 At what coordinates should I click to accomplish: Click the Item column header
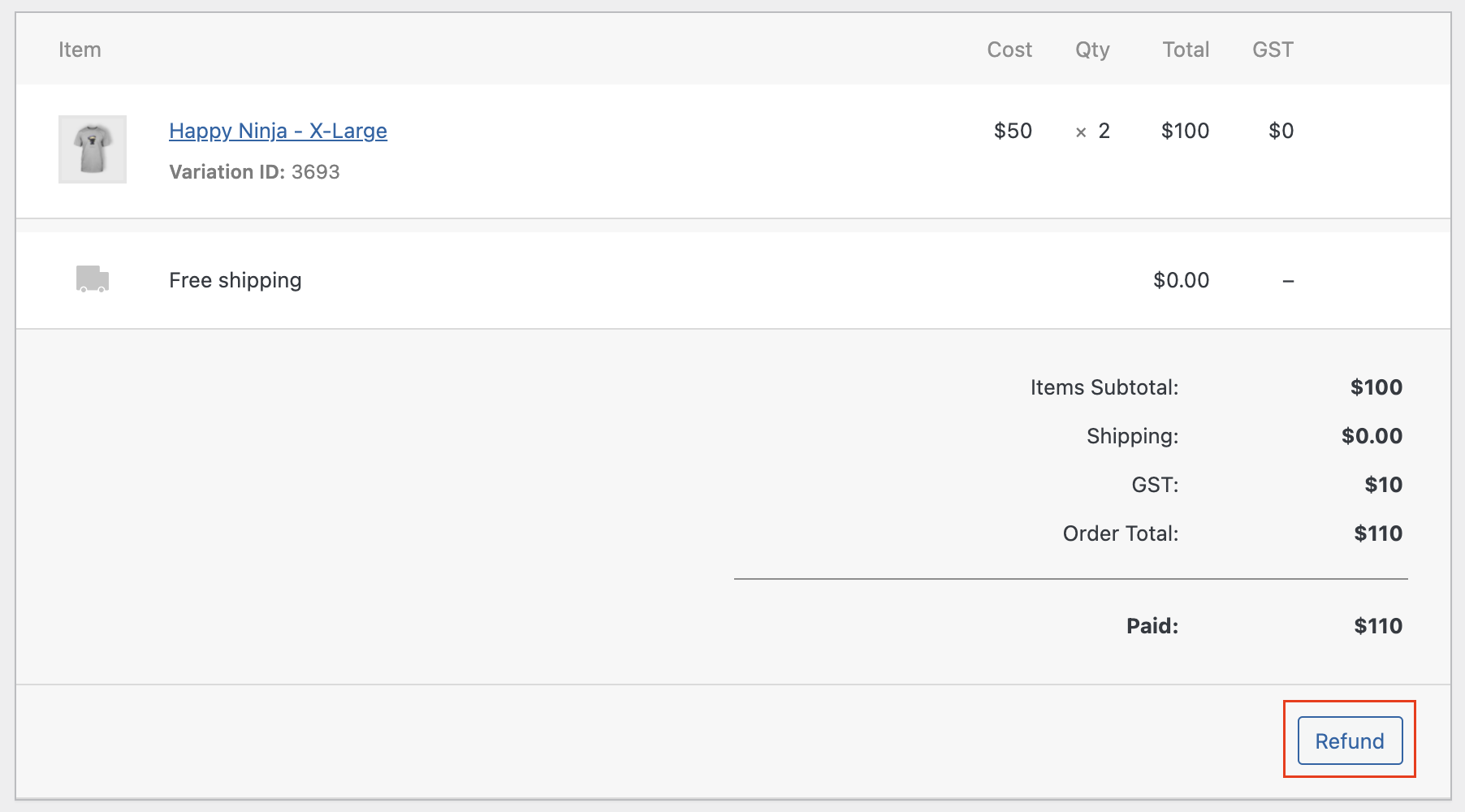click(x=80, y=50)
